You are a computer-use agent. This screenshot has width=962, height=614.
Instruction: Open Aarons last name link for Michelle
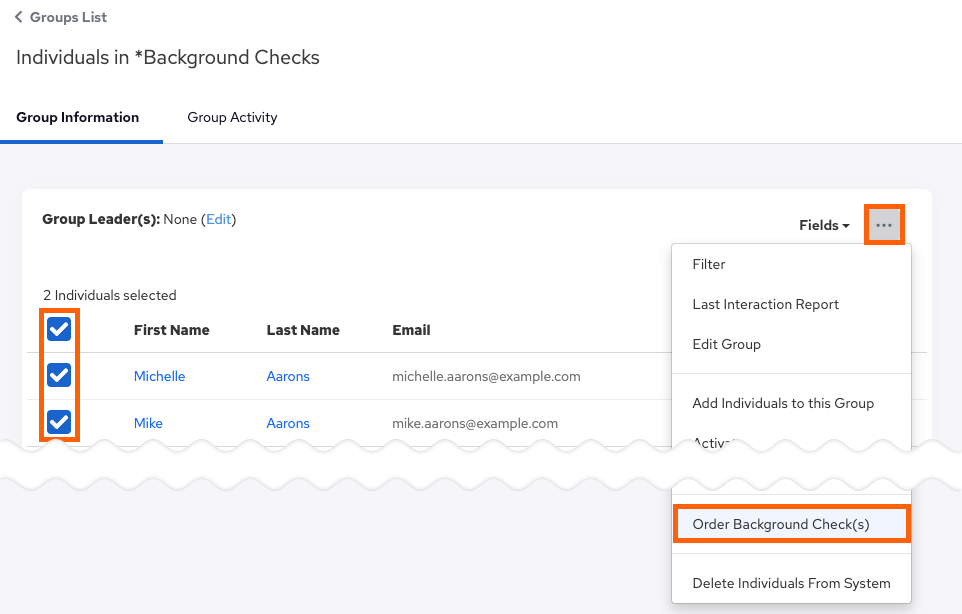coord(288,376)
